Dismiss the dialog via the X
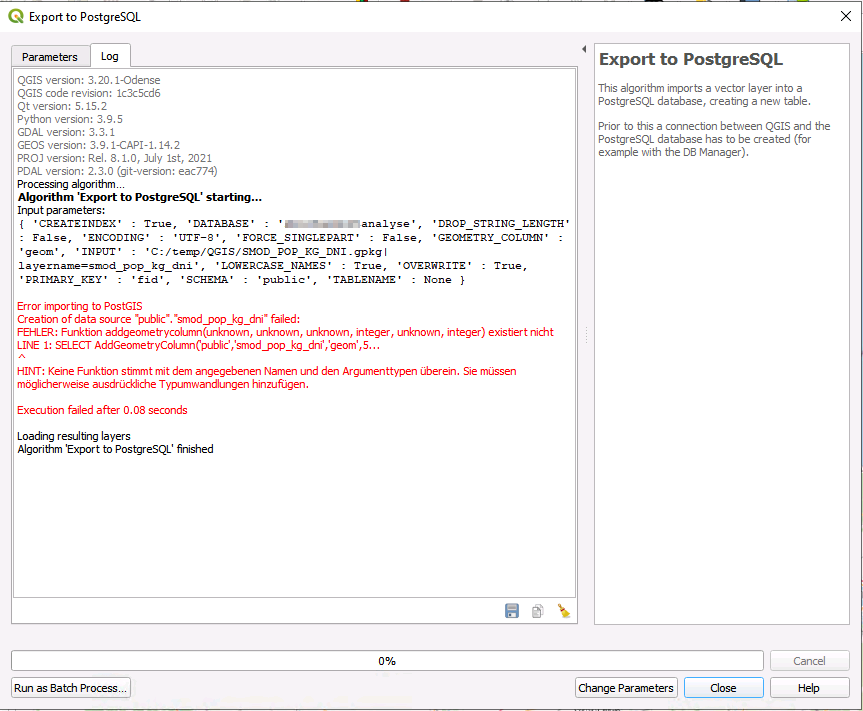Image resolution: width=863 pixels, height=711 pixels. [x=845, y=16]
